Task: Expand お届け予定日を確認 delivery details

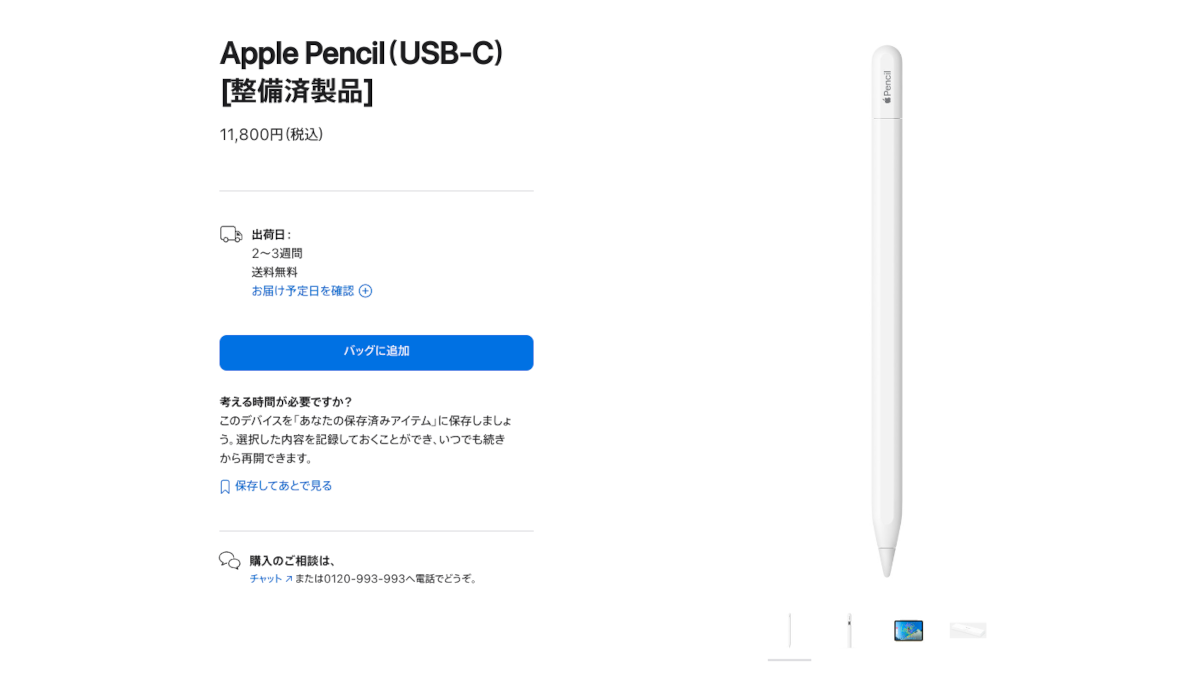Action: (x=303, y=290)
